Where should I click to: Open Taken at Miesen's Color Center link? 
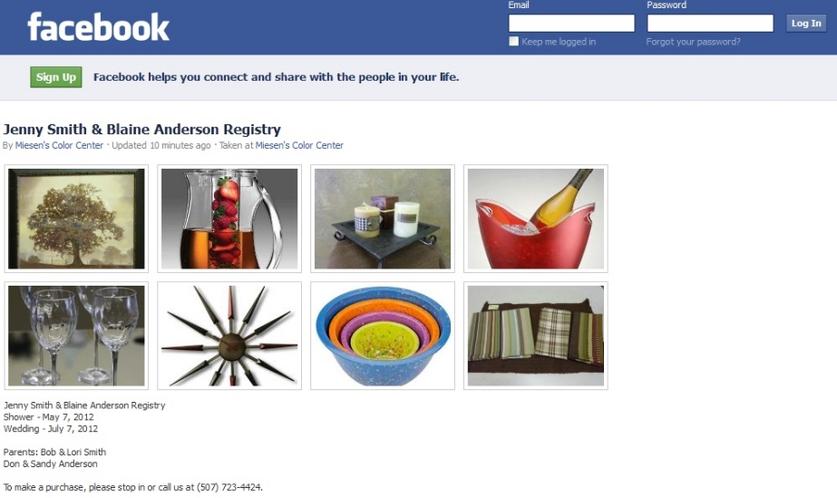click(x=299, y=145)
